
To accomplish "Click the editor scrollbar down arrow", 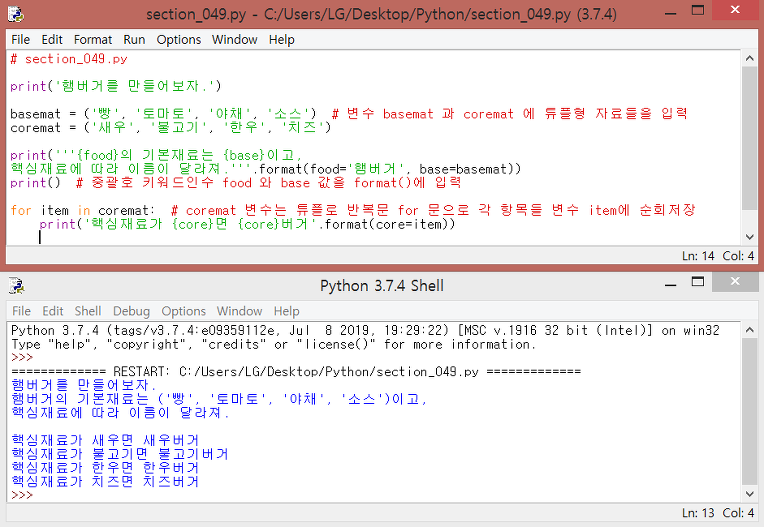I will coord(749,237).
